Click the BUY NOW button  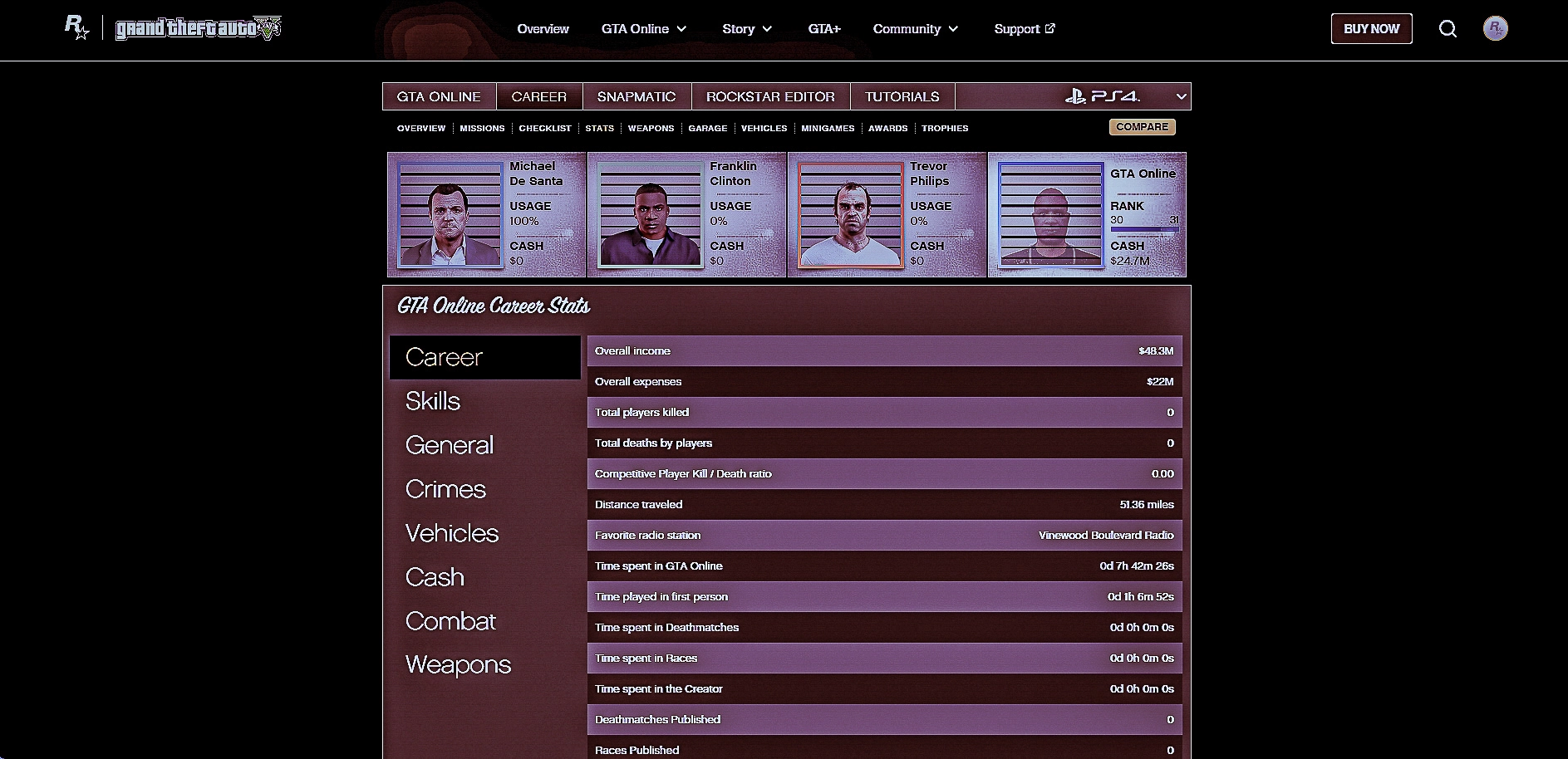point(1371,29)
